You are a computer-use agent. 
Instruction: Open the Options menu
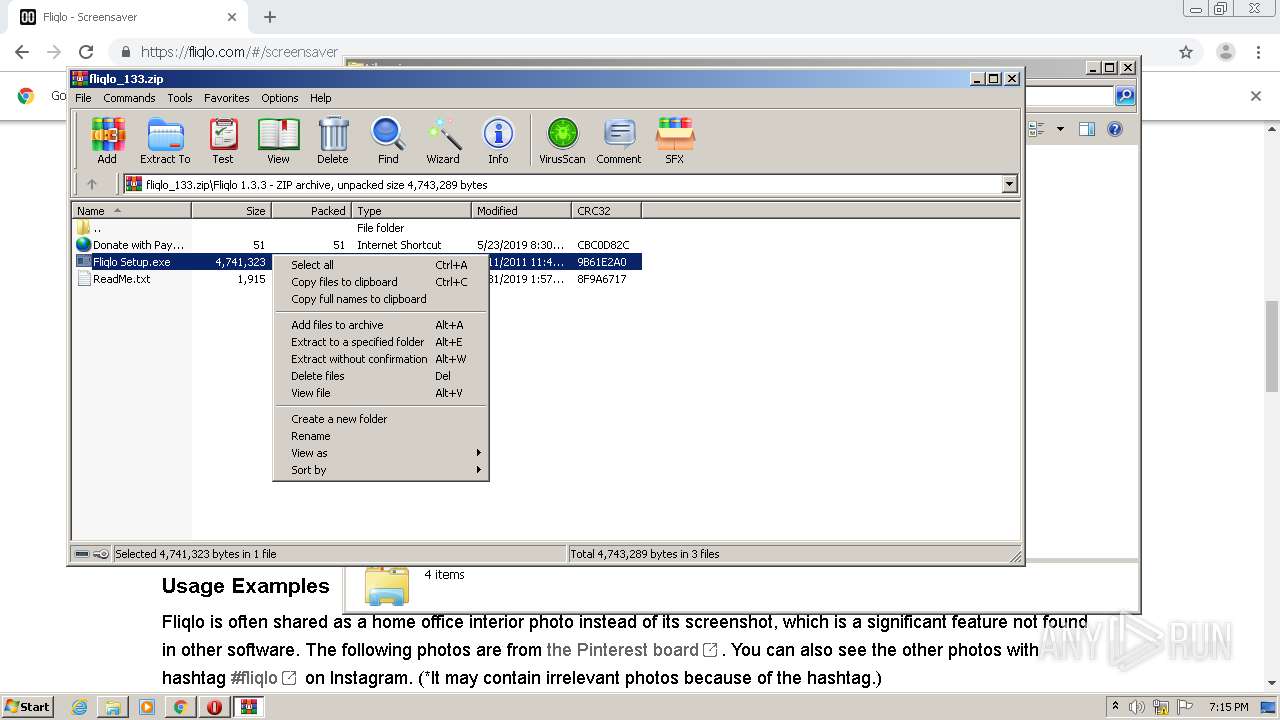click(280, 98)
